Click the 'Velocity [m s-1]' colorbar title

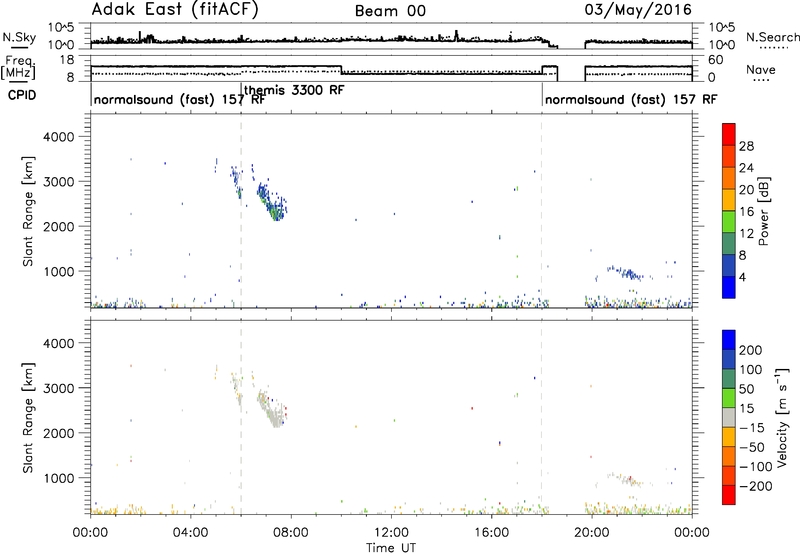(x=782, y=417)
